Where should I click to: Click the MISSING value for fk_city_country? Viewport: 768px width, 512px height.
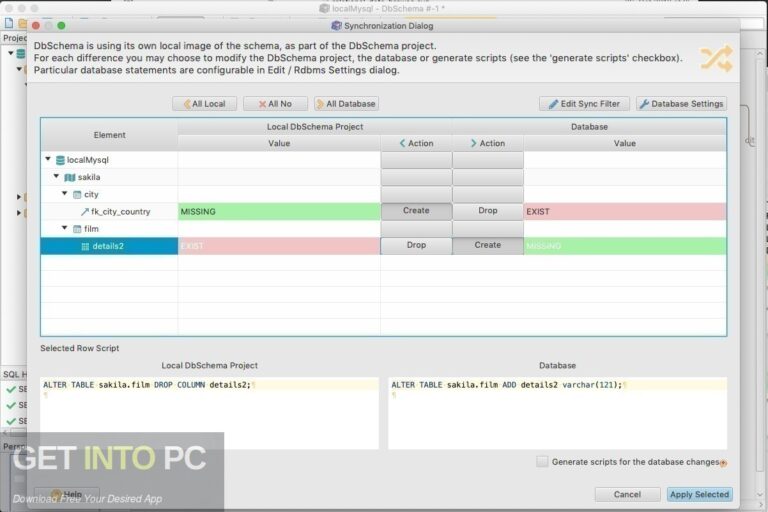(x=279, y=212)
